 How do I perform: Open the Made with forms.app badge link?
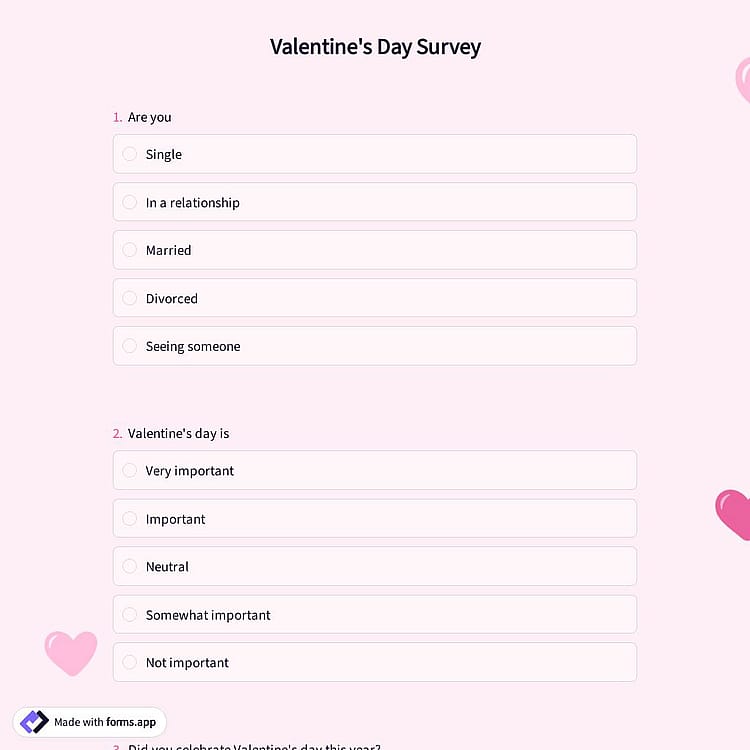point(89,722)
